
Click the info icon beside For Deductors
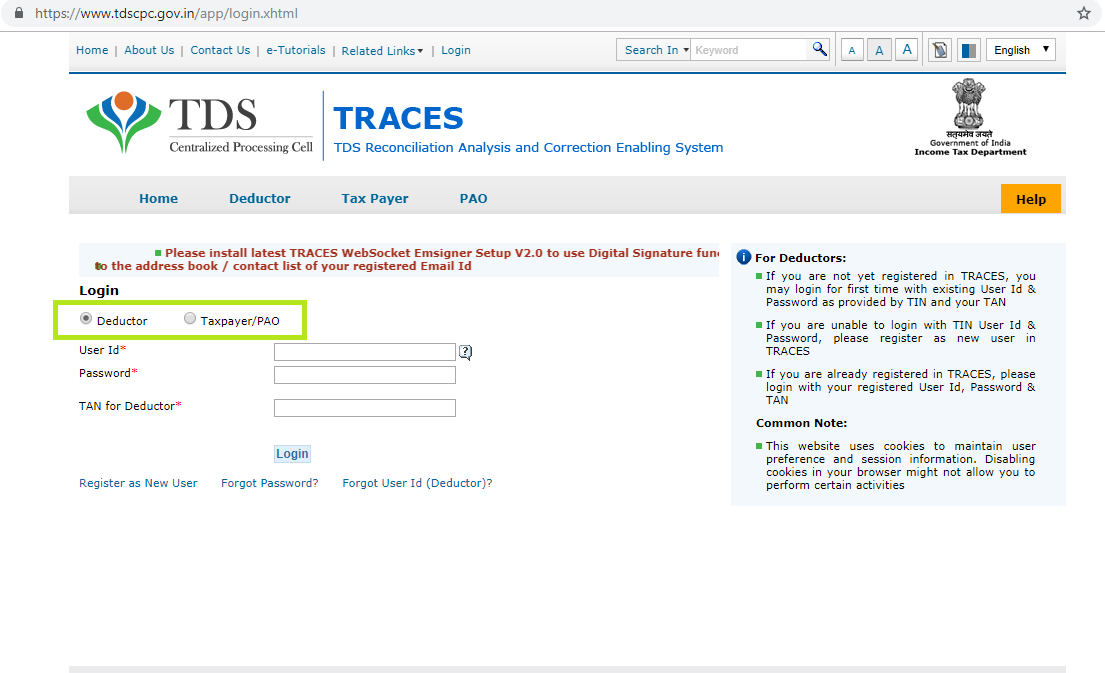click(743, 257)
